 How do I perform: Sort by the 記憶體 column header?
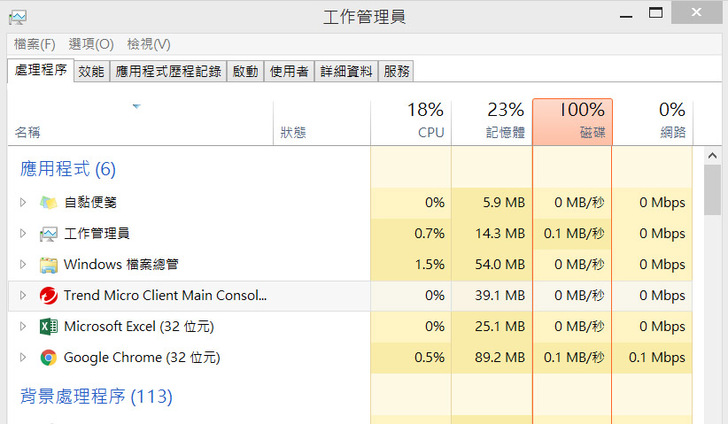coord(491,120)
